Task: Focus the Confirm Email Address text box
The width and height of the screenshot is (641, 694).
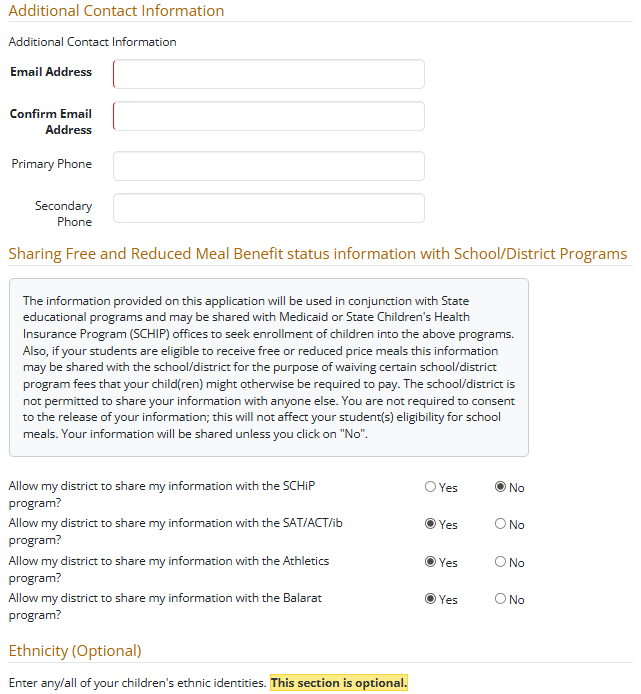Action: pyautogui.click(x=269, y=116)
